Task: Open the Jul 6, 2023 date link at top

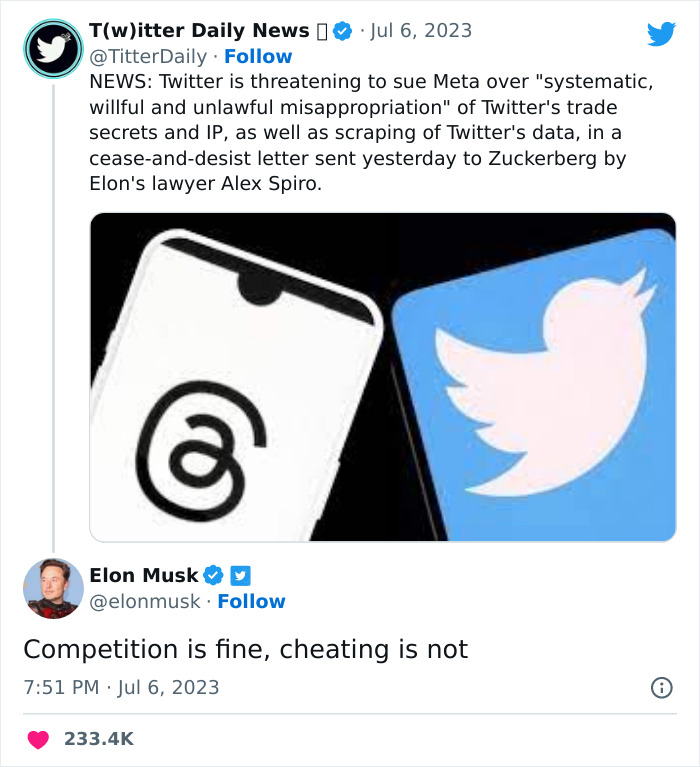Action: (x=421, y=31)
